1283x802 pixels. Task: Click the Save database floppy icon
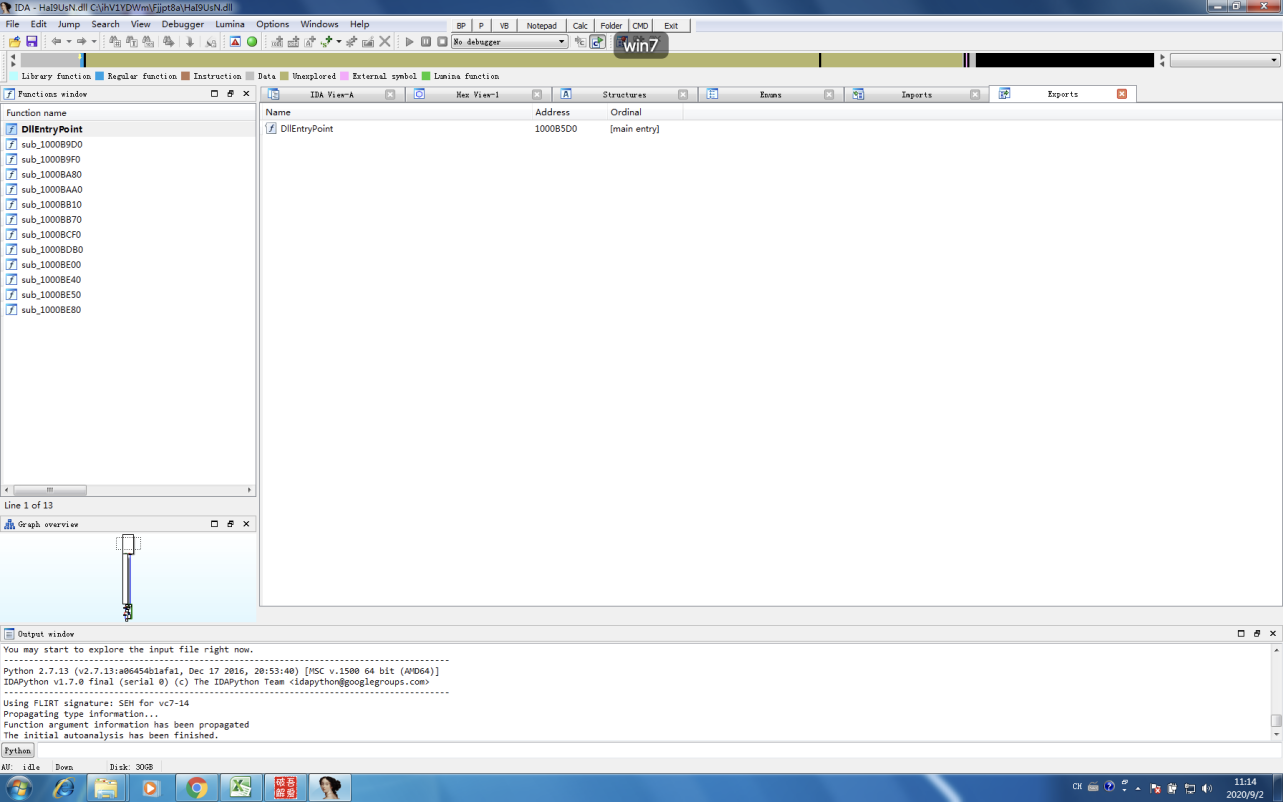31,42
